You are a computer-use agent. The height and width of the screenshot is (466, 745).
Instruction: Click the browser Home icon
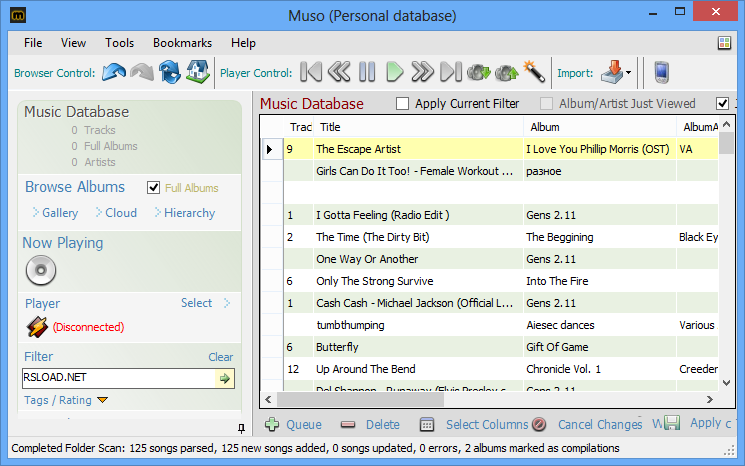click(x=198, y=72)
